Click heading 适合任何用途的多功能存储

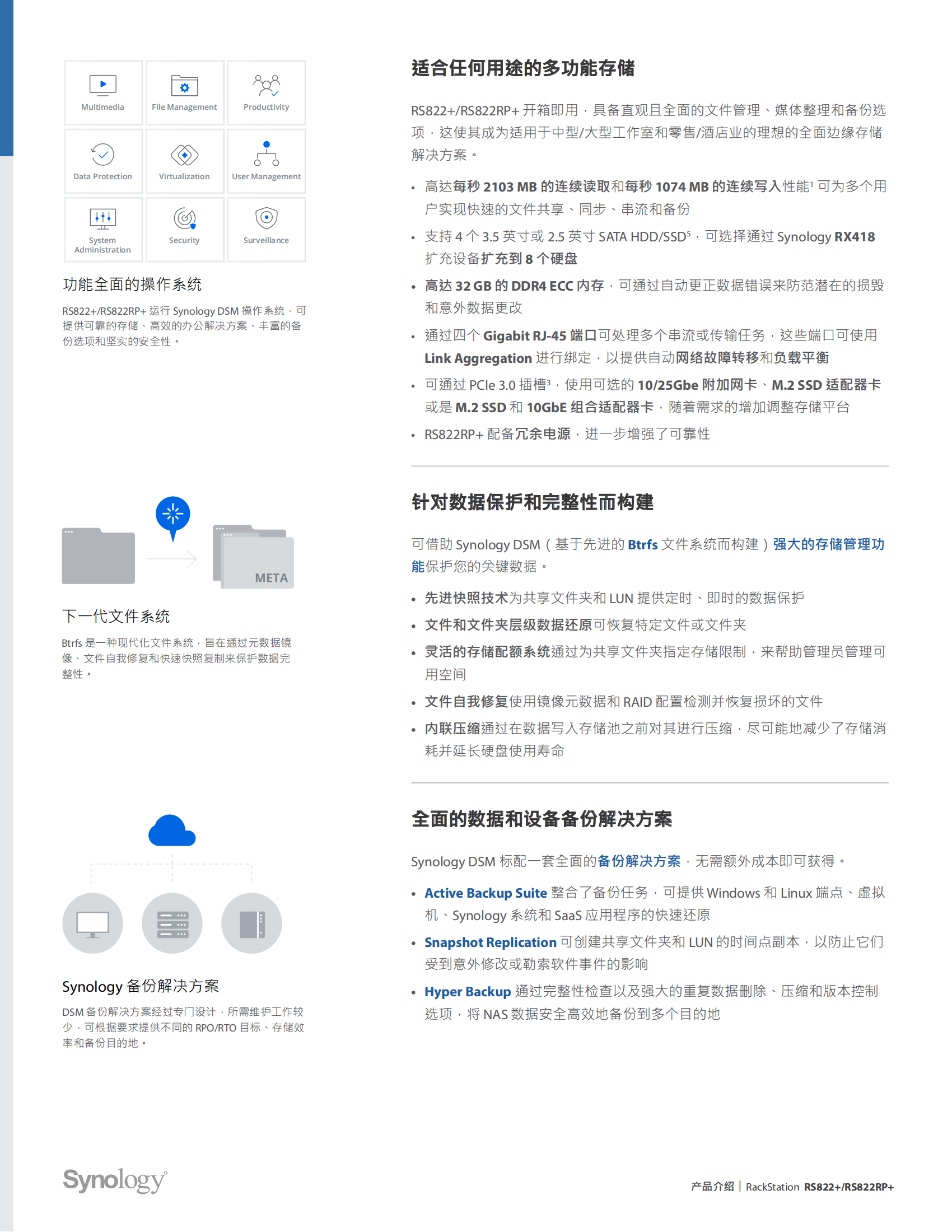tap(523, 68)
